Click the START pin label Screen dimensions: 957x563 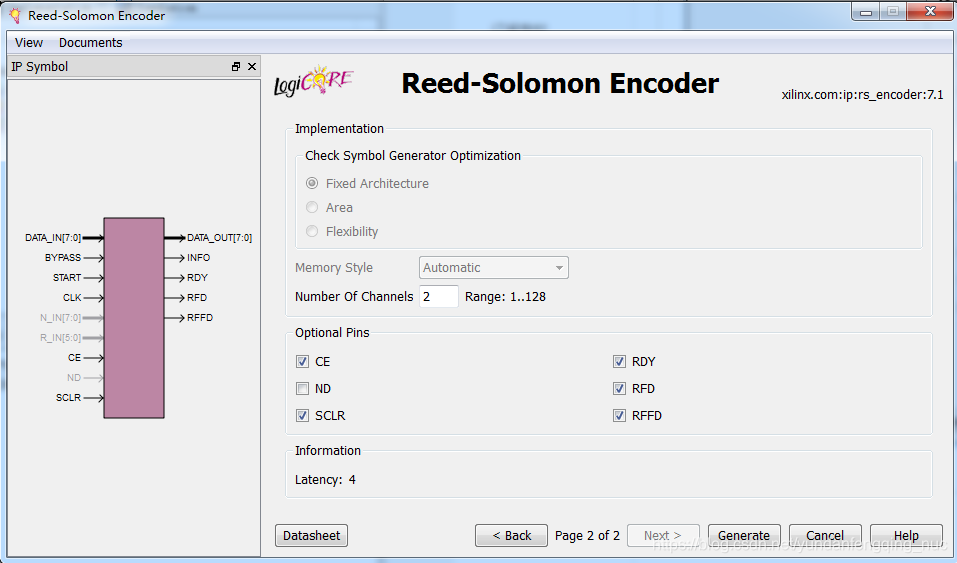(67, 278)
